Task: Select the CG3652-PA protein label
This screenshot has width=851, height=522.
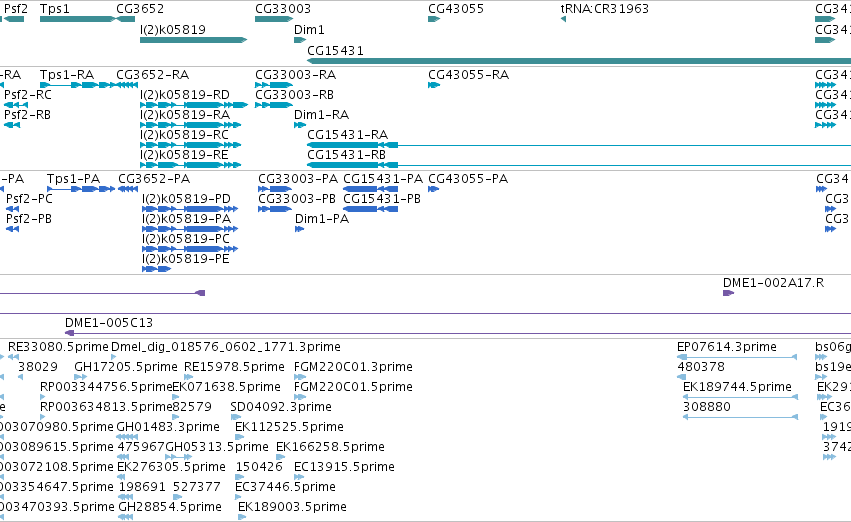Action: click(154, 179)
